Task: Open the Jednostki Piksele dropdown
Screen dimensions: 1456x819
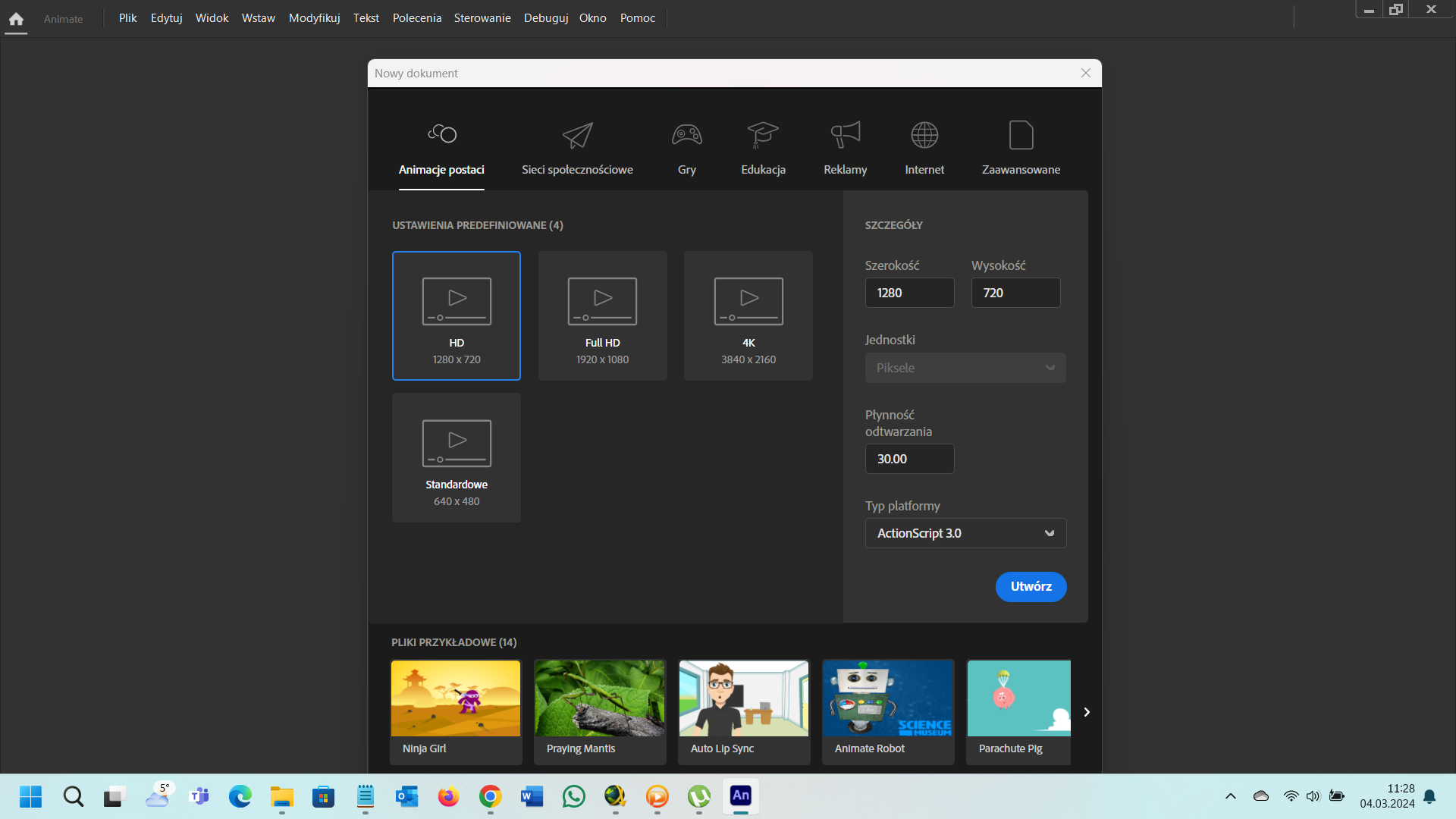Action: tap(965, 368)
